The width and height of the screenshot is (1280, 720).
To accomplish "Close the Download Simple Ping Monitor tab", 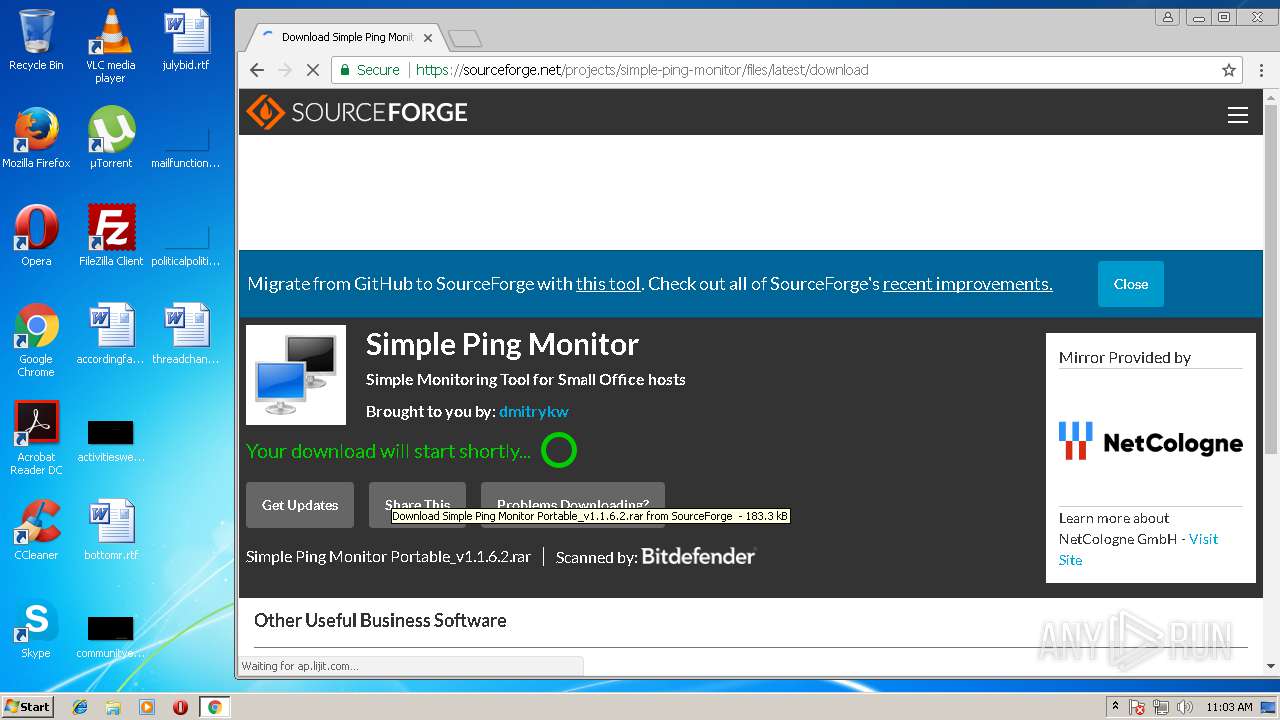I will pos(428,38).
